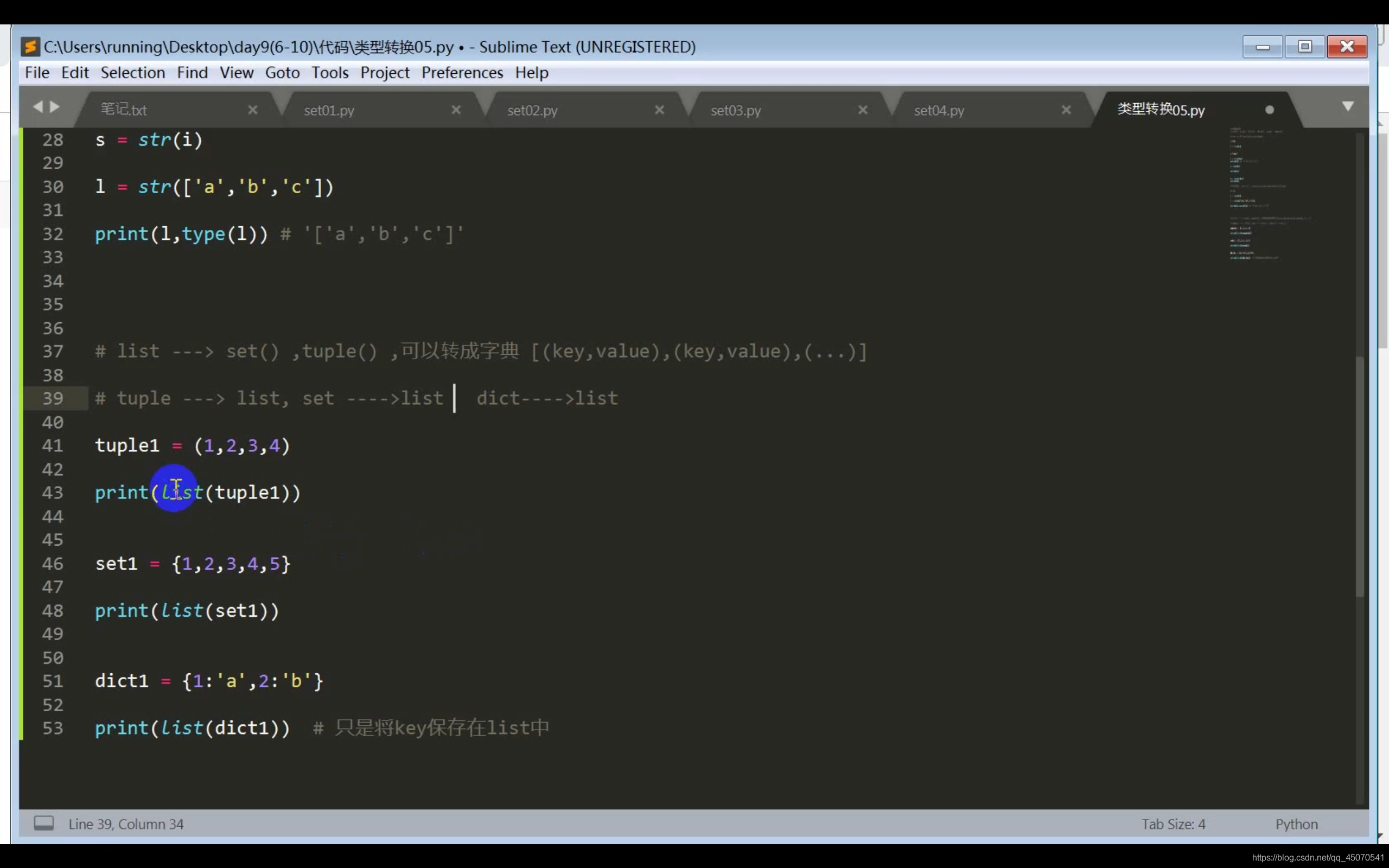
Task: Close the 笔记.txt tab
Action: coord(252,110)
